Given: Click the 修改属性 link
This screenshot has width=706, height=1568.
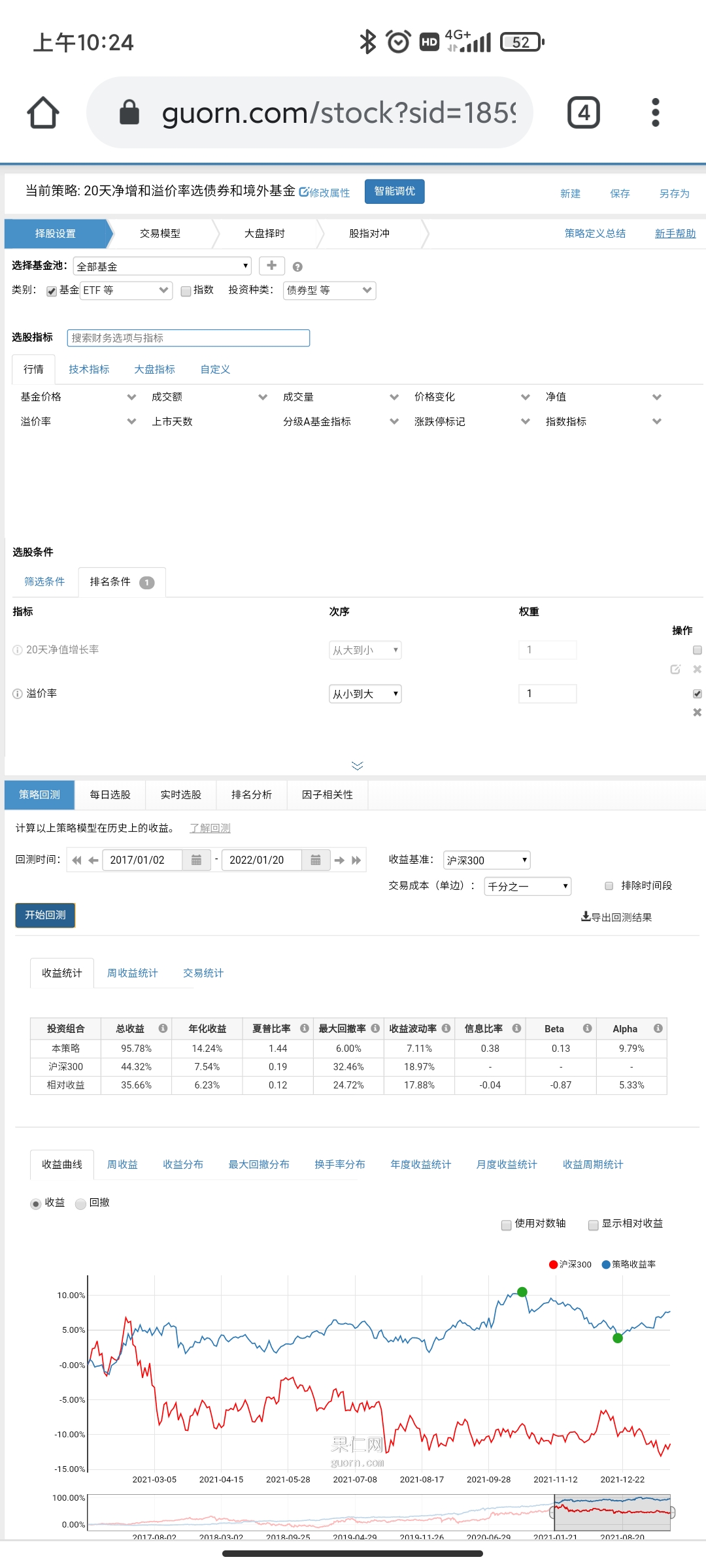Looking at the screenshot, I should pos(325,192).
